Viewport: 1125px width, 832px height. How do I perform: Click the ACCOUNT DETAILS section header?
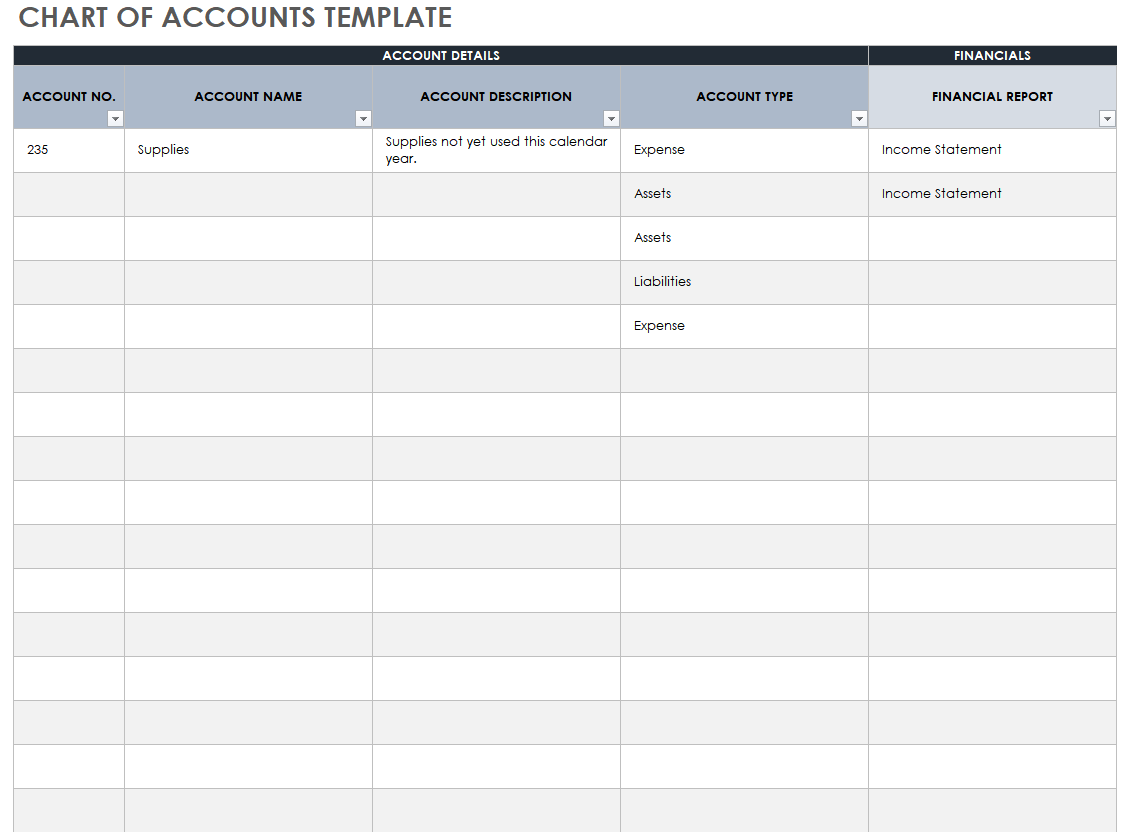pos(440,55)
